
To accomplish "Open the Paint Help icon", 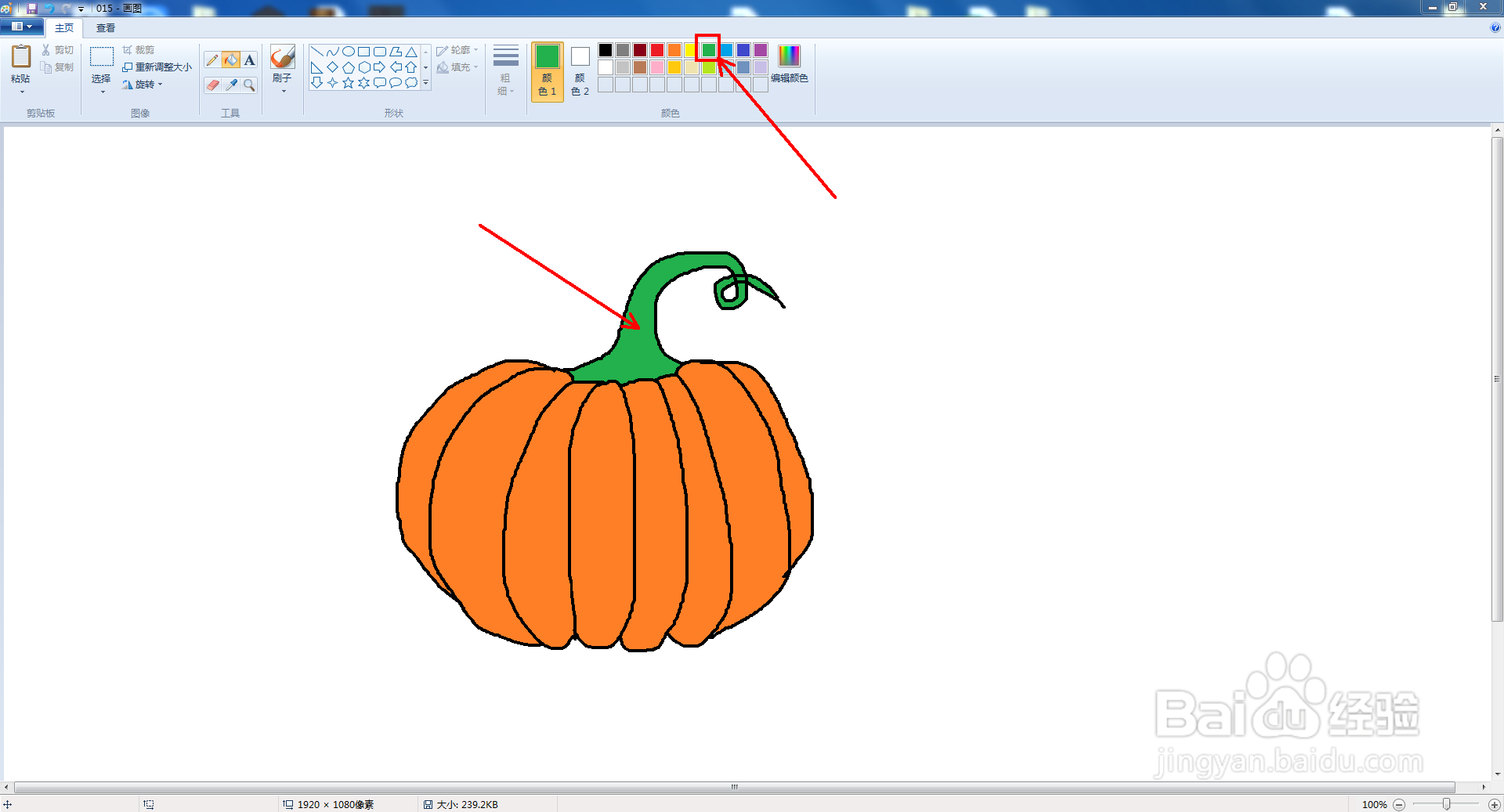I will (x=1495, y=27).
